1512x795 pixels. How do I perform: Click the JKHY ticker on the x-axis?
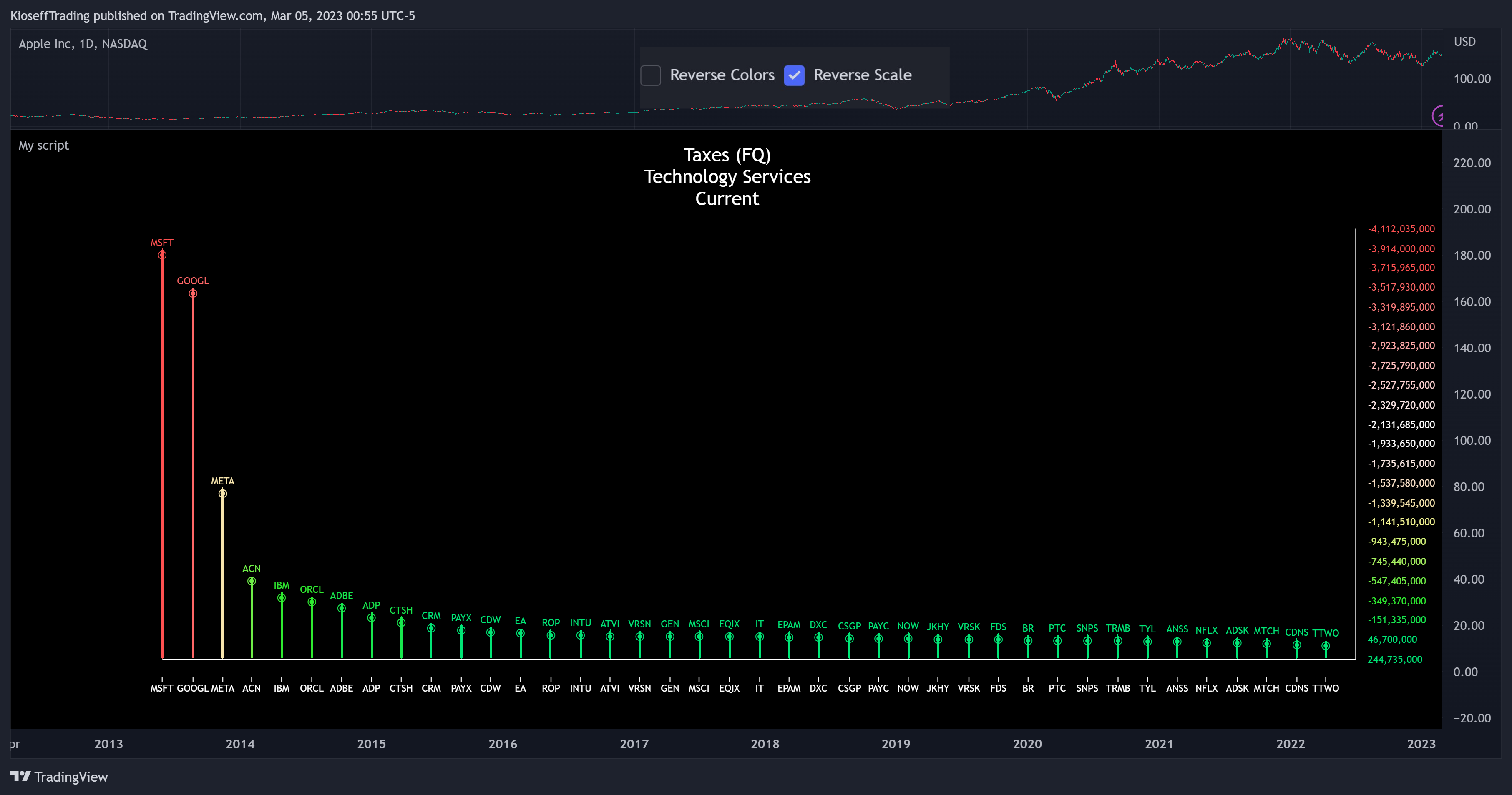click(938, 688)
